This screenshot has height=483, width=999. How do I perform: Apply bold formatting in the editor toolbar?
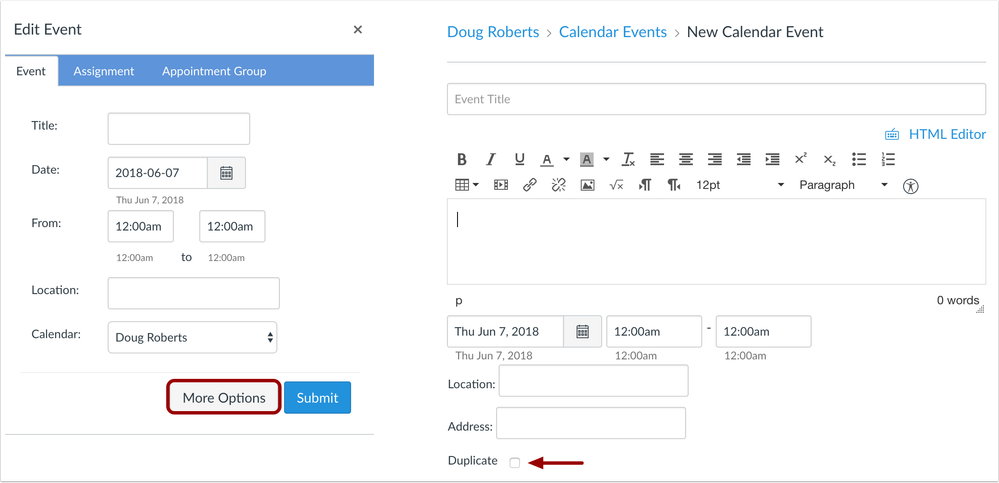pyautogui.click(x=462, y=159)
